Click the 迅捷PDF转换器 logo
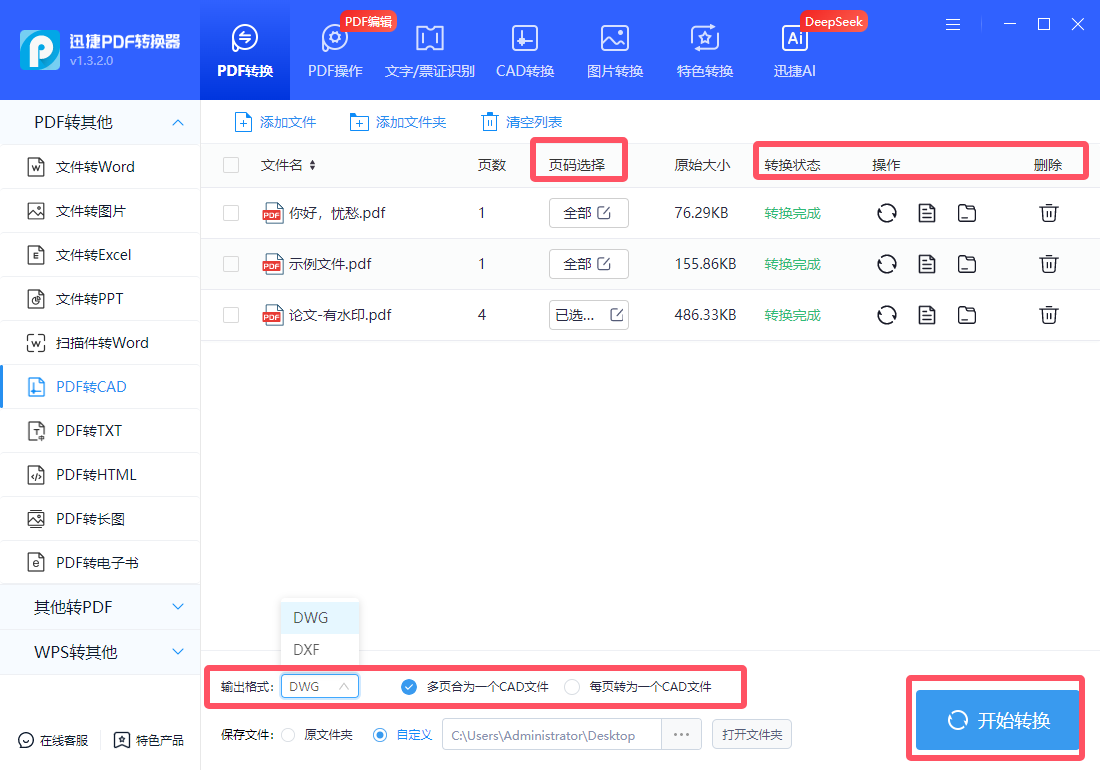Viewport: 1100px width, 770px height. click(39, 50)
